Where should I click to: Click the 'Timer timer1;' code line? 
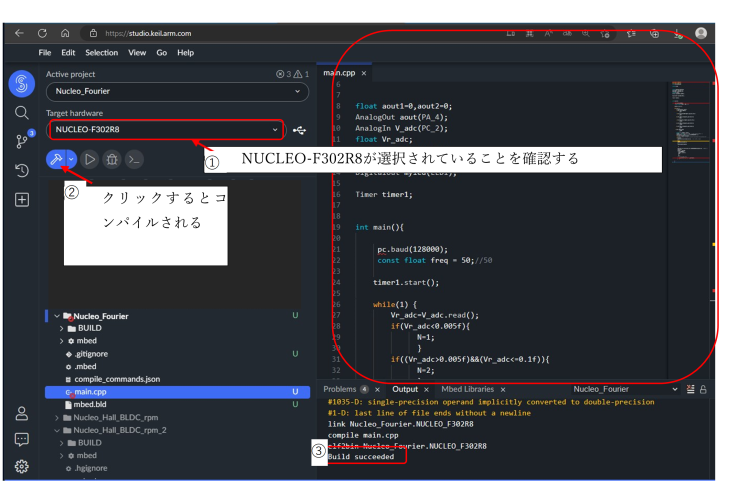[384, 194]
